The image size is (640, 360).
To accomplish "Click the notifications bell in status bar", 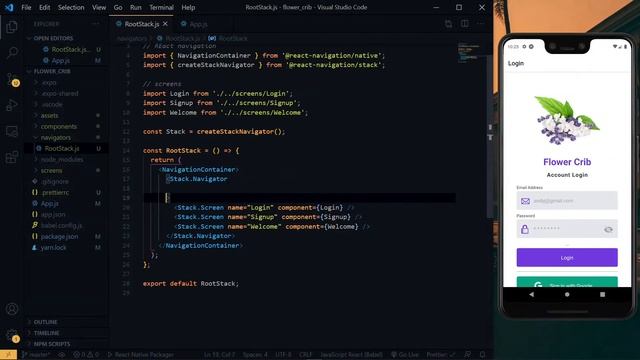I will click(482, 355).
